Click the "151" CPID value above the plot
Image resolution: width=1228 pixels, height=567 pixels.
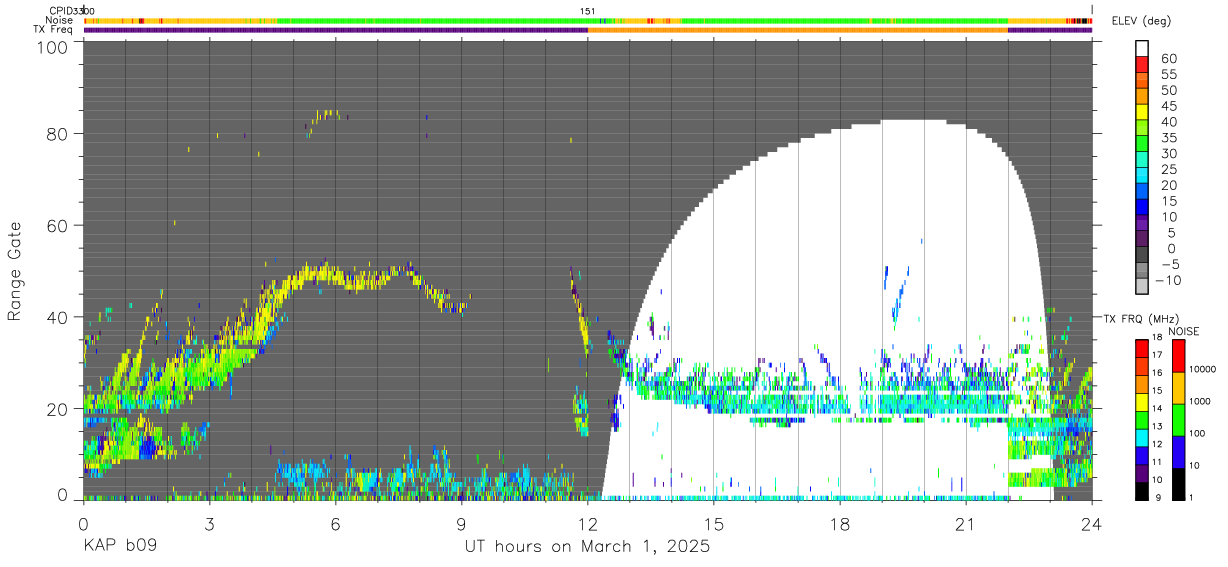click(x=588, y=11)
